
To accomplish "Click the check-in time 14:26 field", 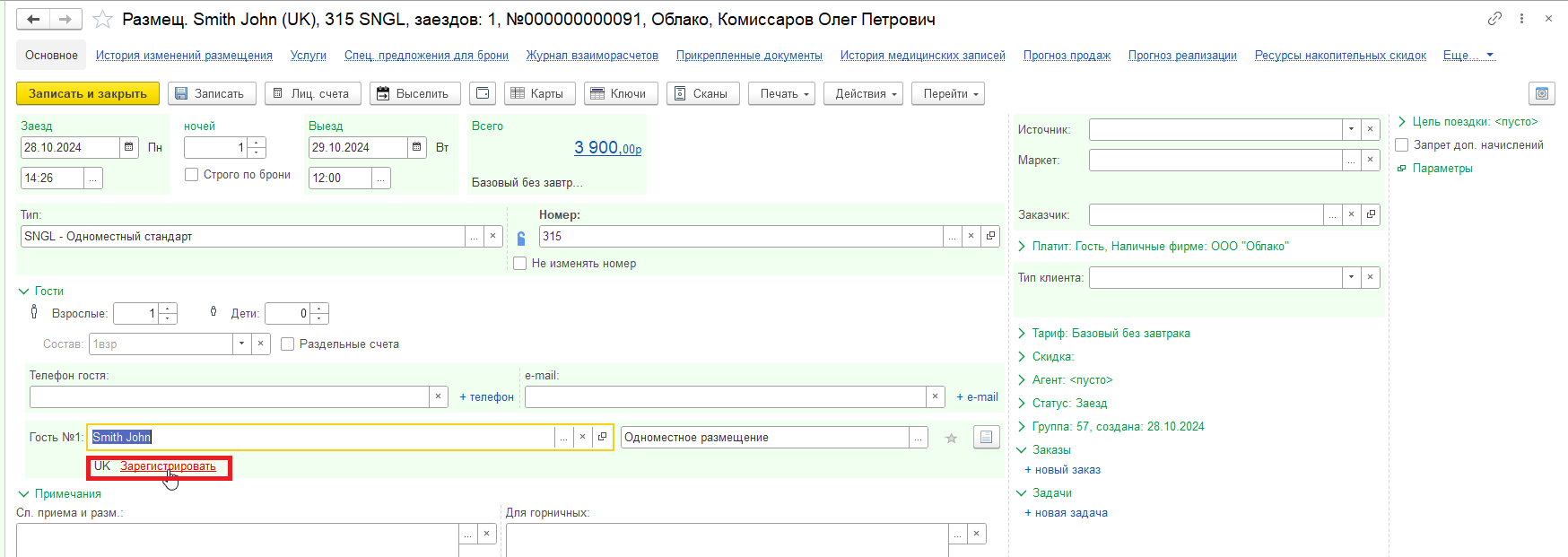I will pos(52,178).
